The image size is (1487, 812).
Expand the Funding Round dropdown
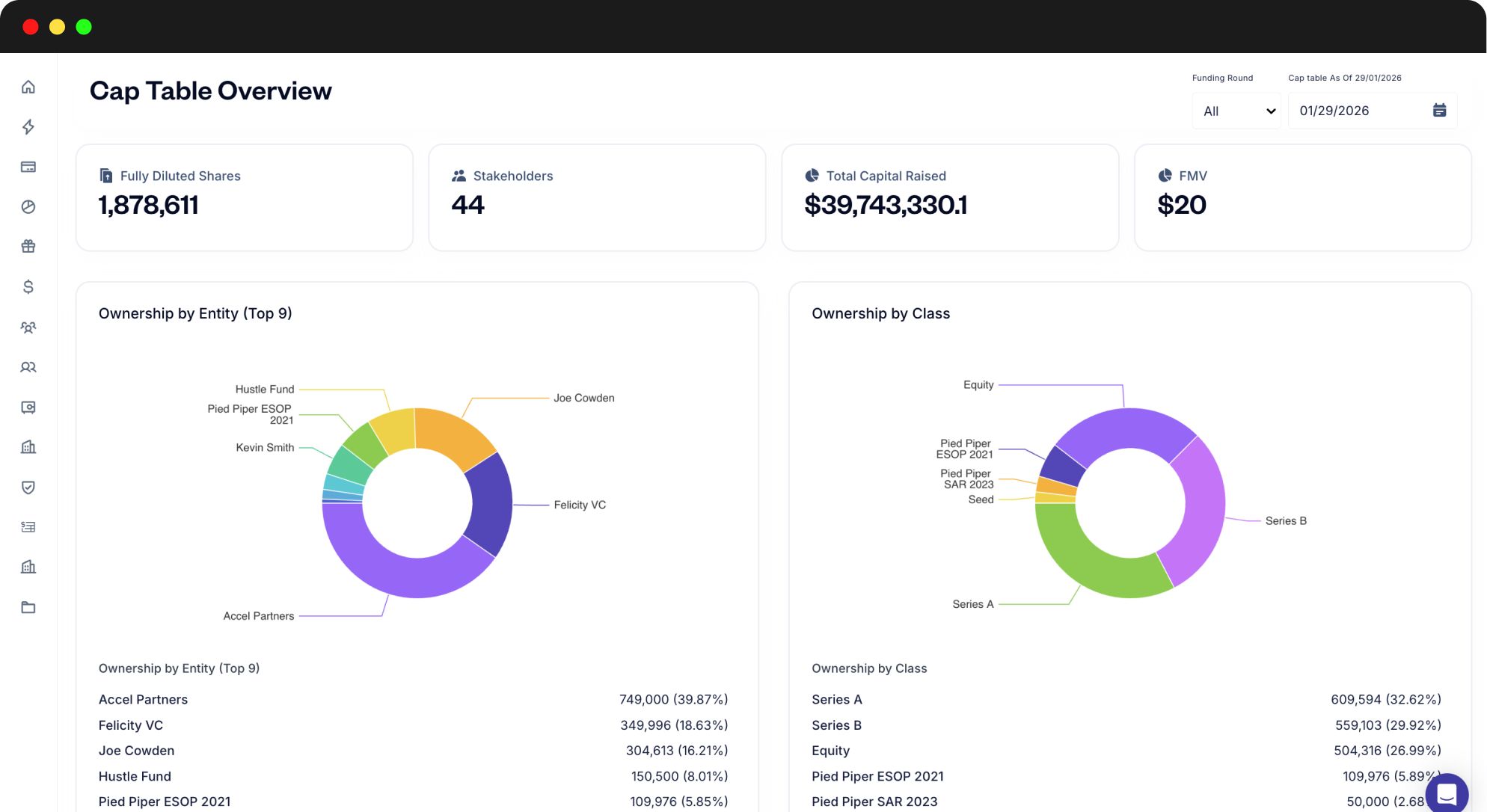point(1237,111)
